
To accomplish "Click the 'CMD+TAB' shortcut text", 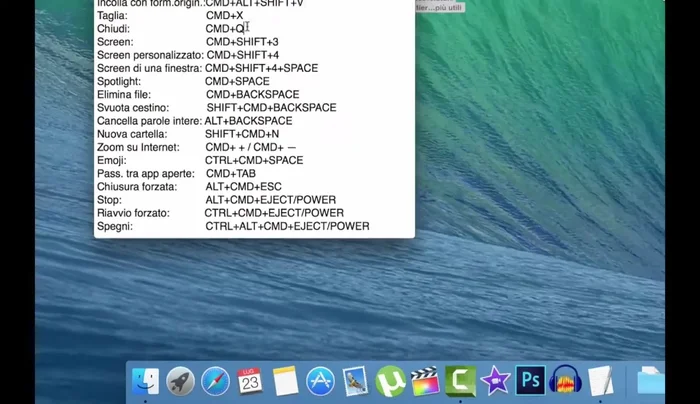I will (x=231, y=174).
